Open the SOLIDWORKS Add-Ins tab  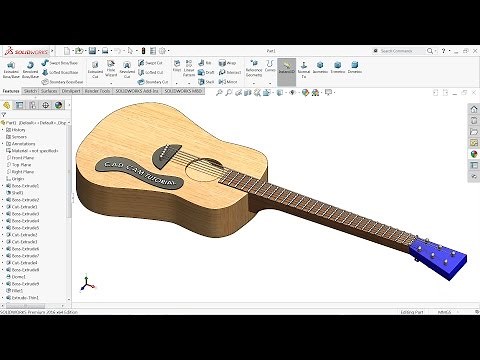pyautogui.click(x=137, y=91)
